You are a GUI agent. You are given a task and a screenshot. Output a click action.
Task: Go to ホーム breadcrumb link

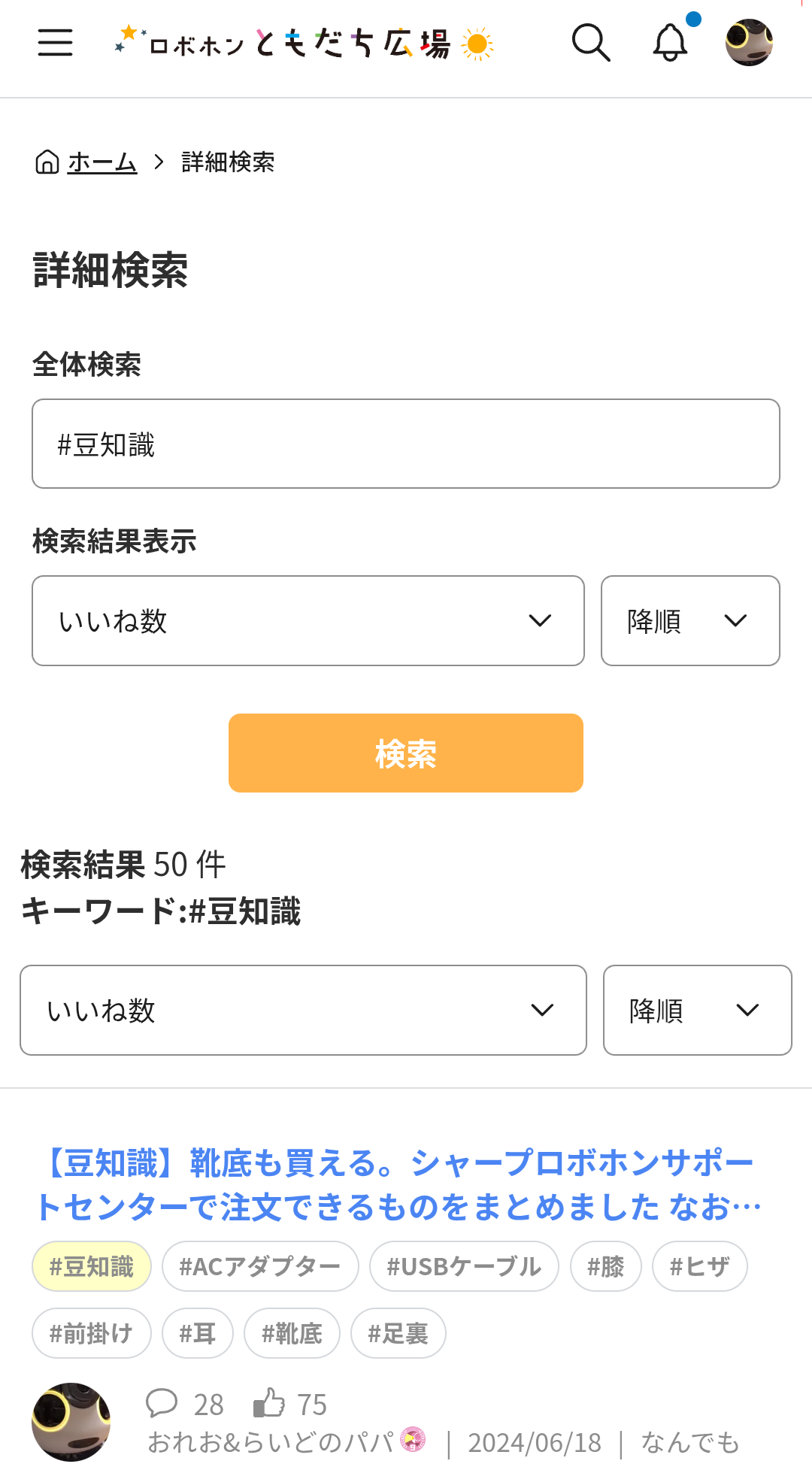(102, 162)
